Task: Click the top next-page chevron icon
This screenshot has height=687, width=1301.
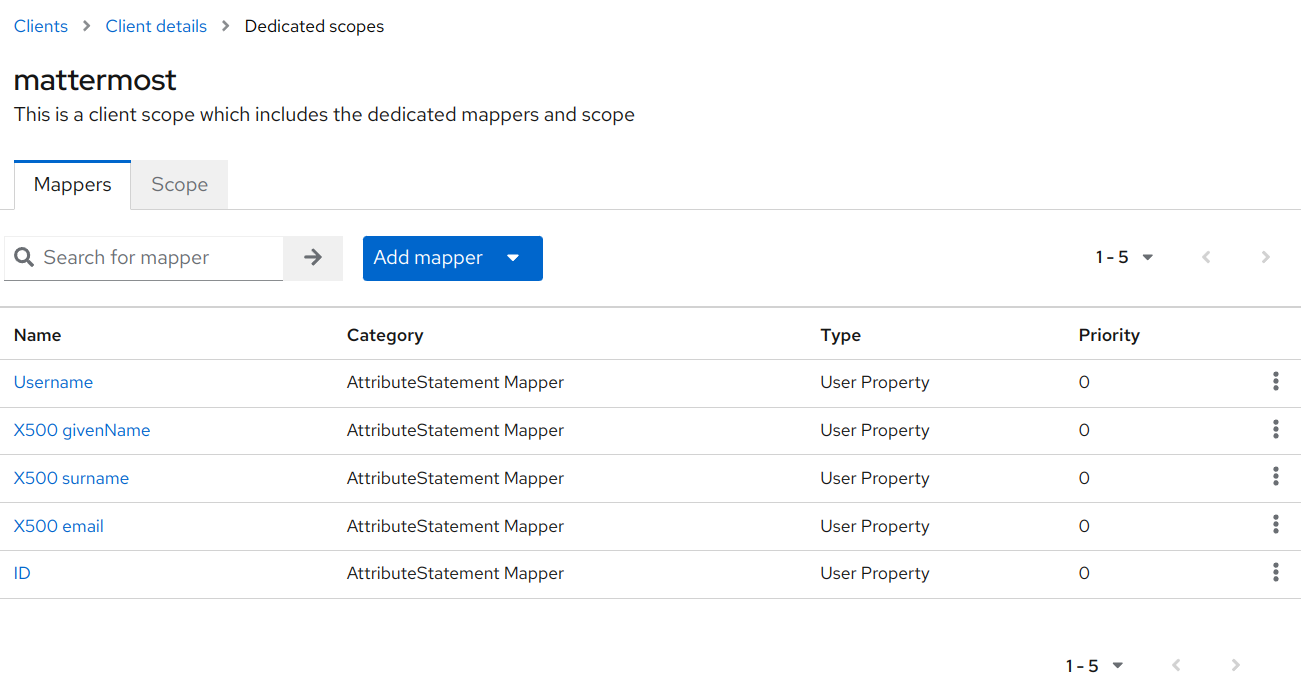Action: tap(1266, 257)
